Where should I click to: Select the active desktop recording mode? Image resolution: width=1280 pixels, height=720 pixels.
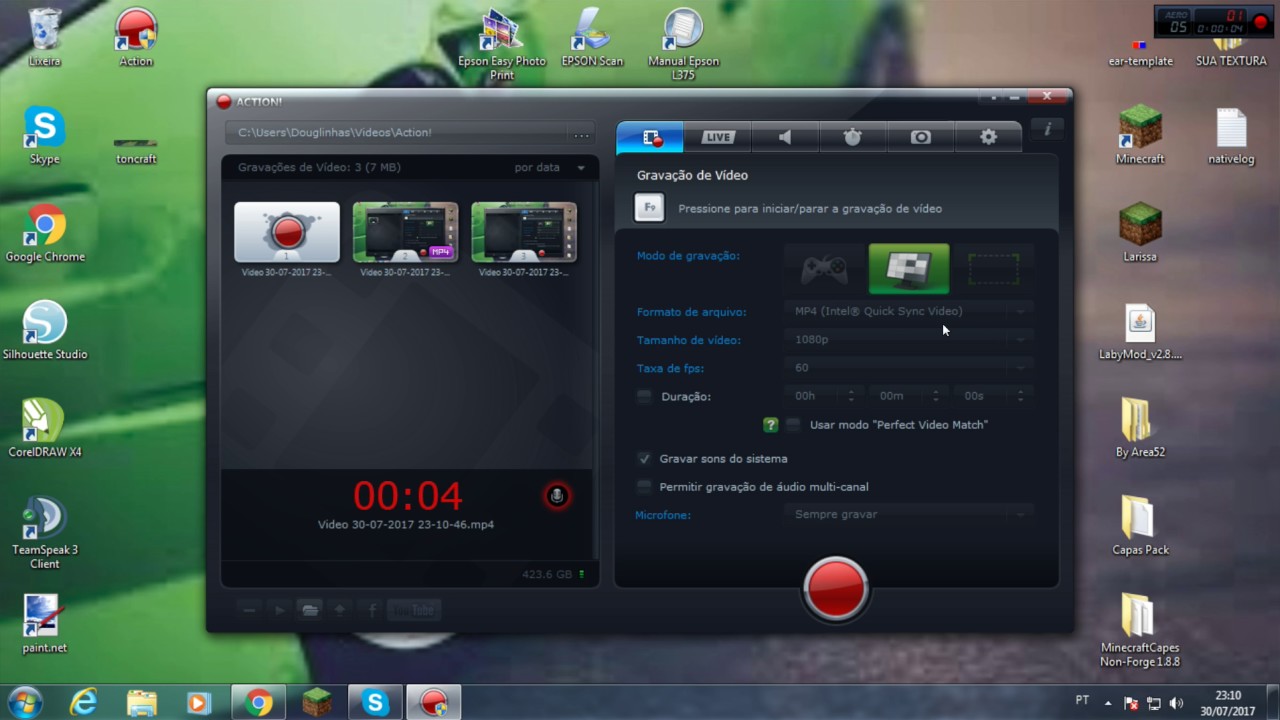pos(909,269)
